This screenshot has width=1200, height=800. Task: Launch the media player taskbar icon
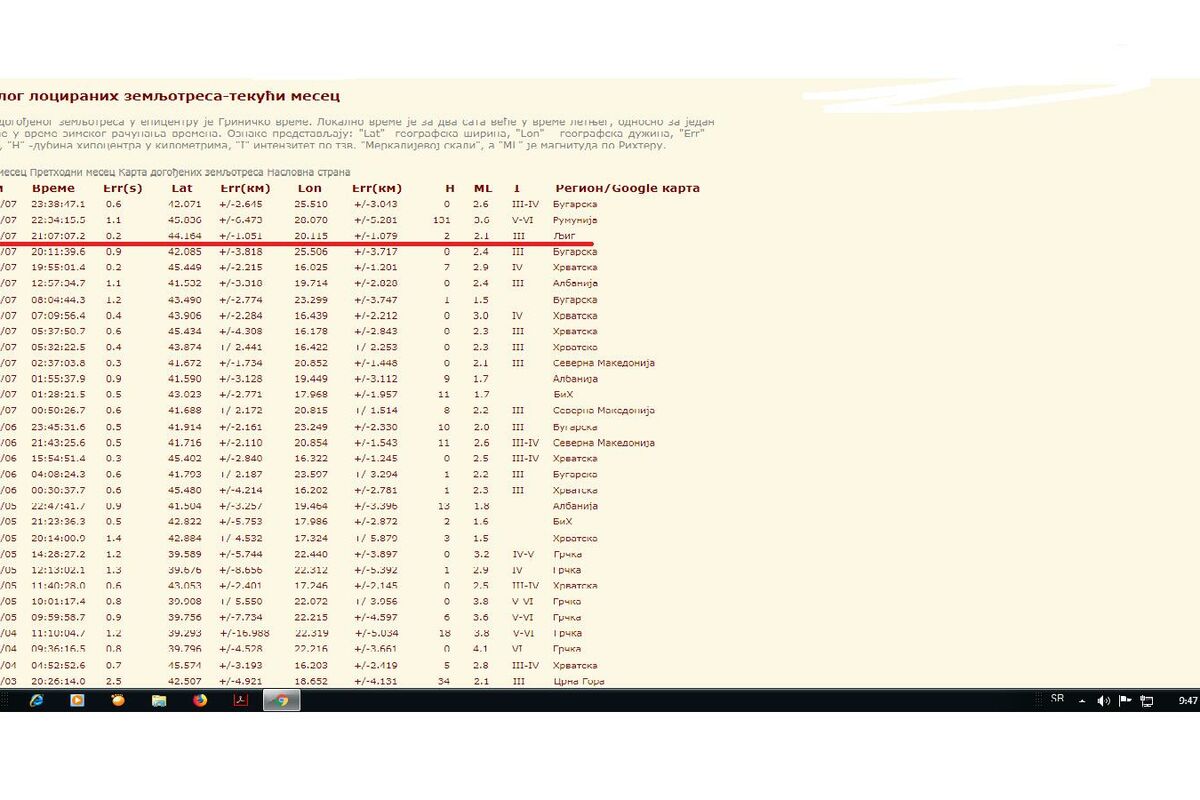coord(77,701)
